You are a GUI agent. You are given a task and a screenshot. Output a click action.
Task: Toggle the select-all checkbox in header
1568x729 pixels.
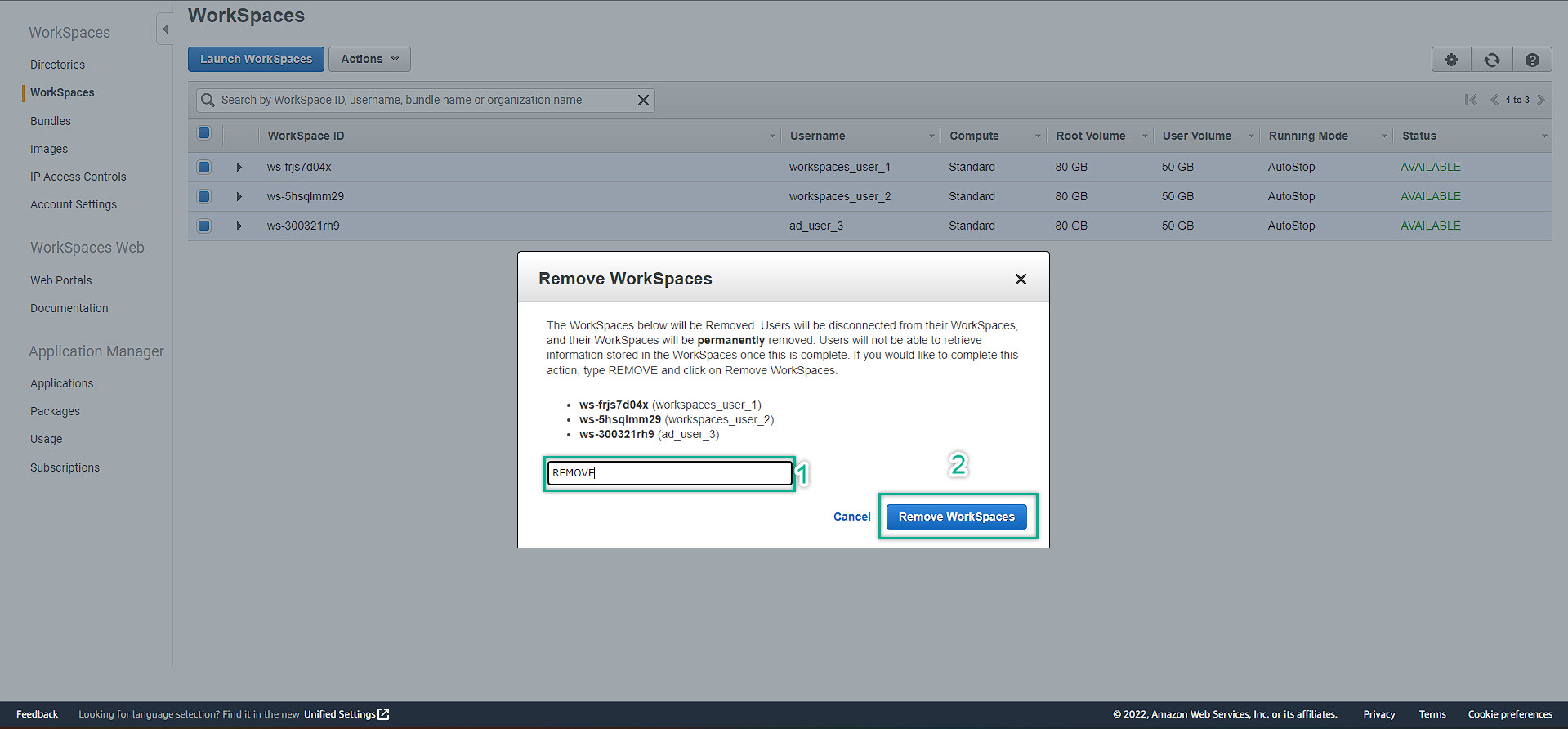pyautogui.click(x=204, y=133)
